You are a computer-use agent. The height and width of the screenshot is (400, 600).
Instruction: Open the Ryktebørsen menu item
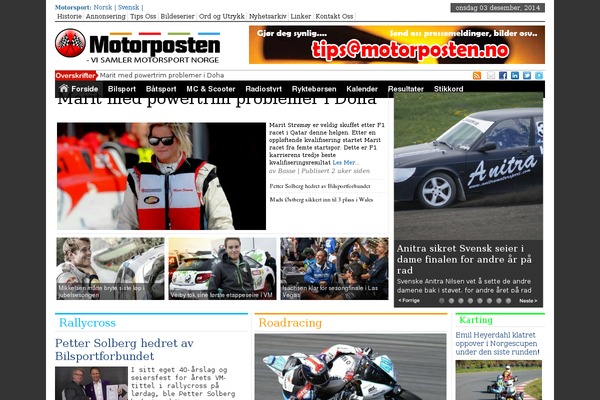[x=314, y=89]
